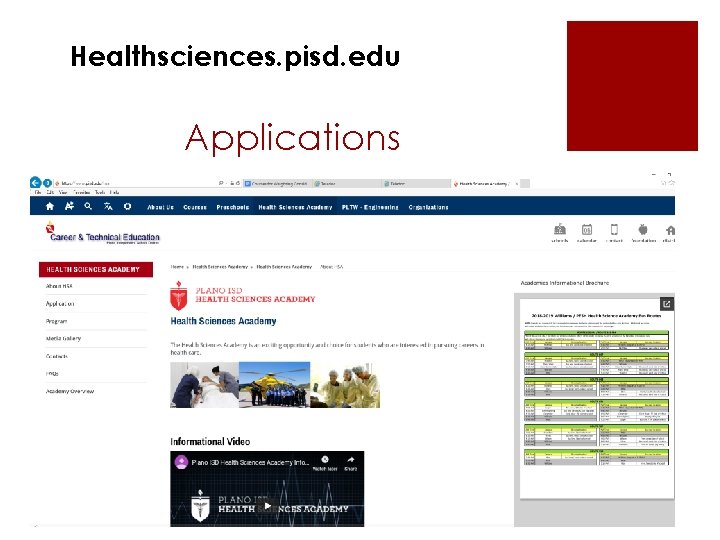
Task: Switch to the Health Science Academy browser tab
Action: coord(485,183)
